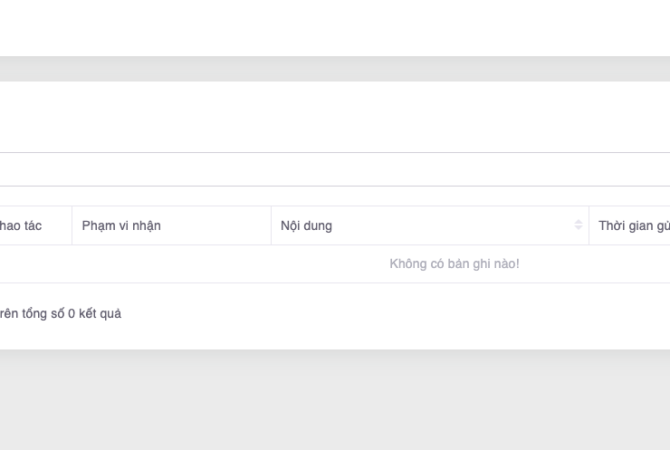Click blank panel area above filter field
Image resolution: width=670 pixels, height=450 pixels.
[x=335, y=115]
